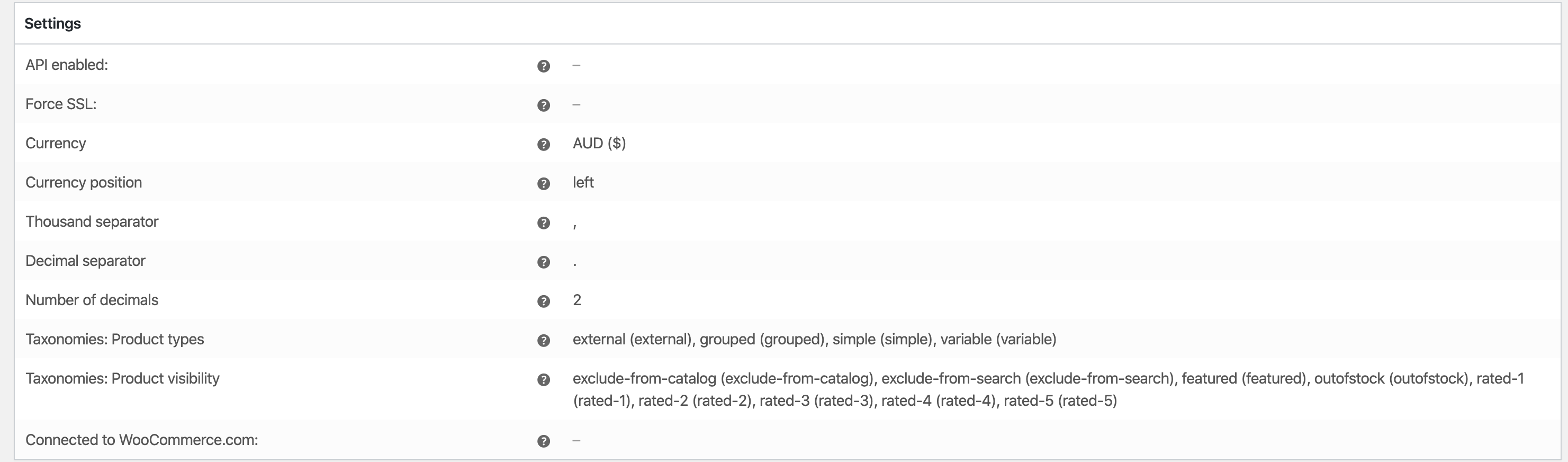Click the product types list text
This screenshot has height=462, width=1568.
(814, 339)
